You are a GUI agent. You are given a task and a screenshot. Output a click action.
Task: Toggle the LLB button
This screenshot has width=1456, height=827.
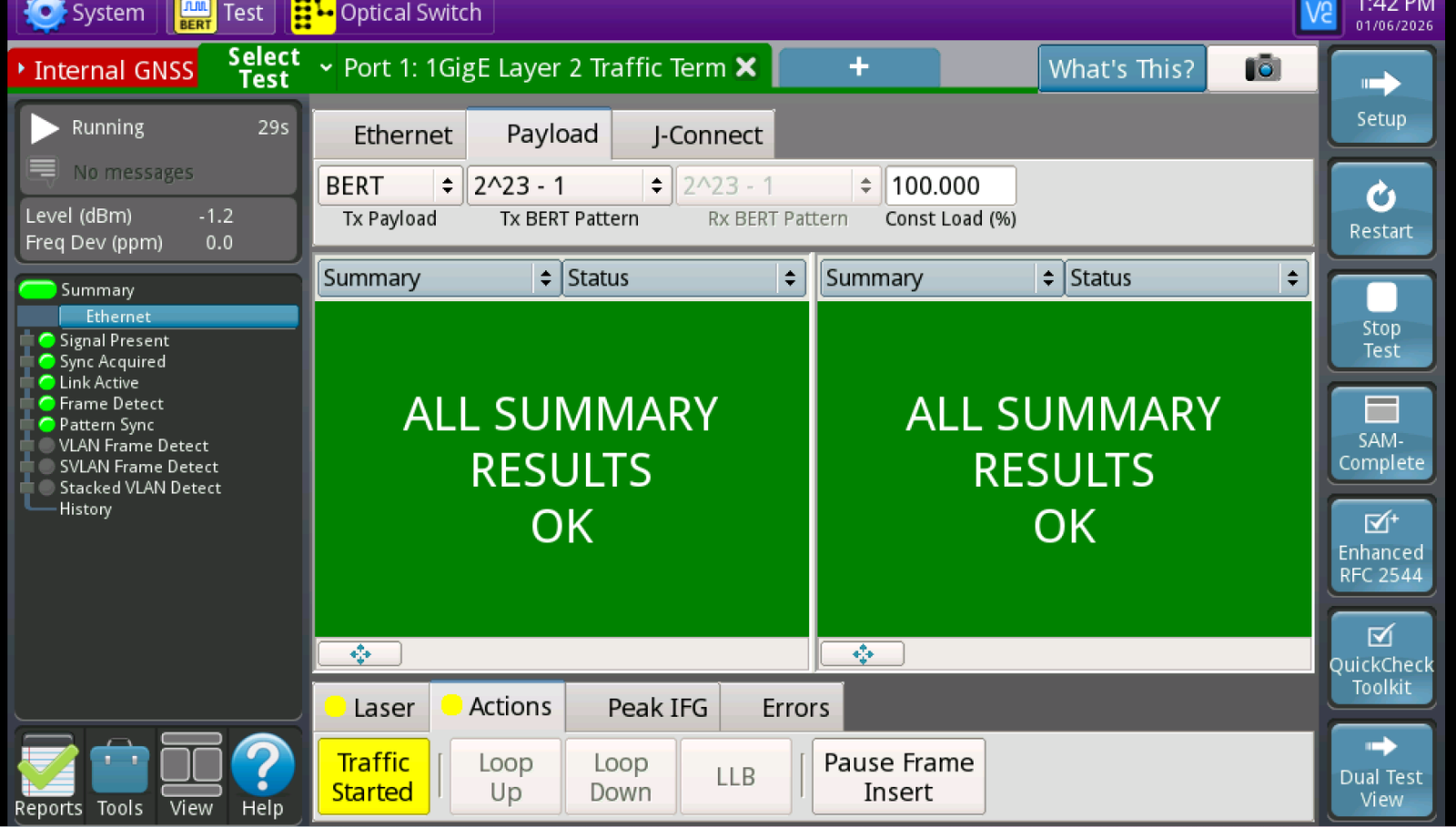coord(735,776)
